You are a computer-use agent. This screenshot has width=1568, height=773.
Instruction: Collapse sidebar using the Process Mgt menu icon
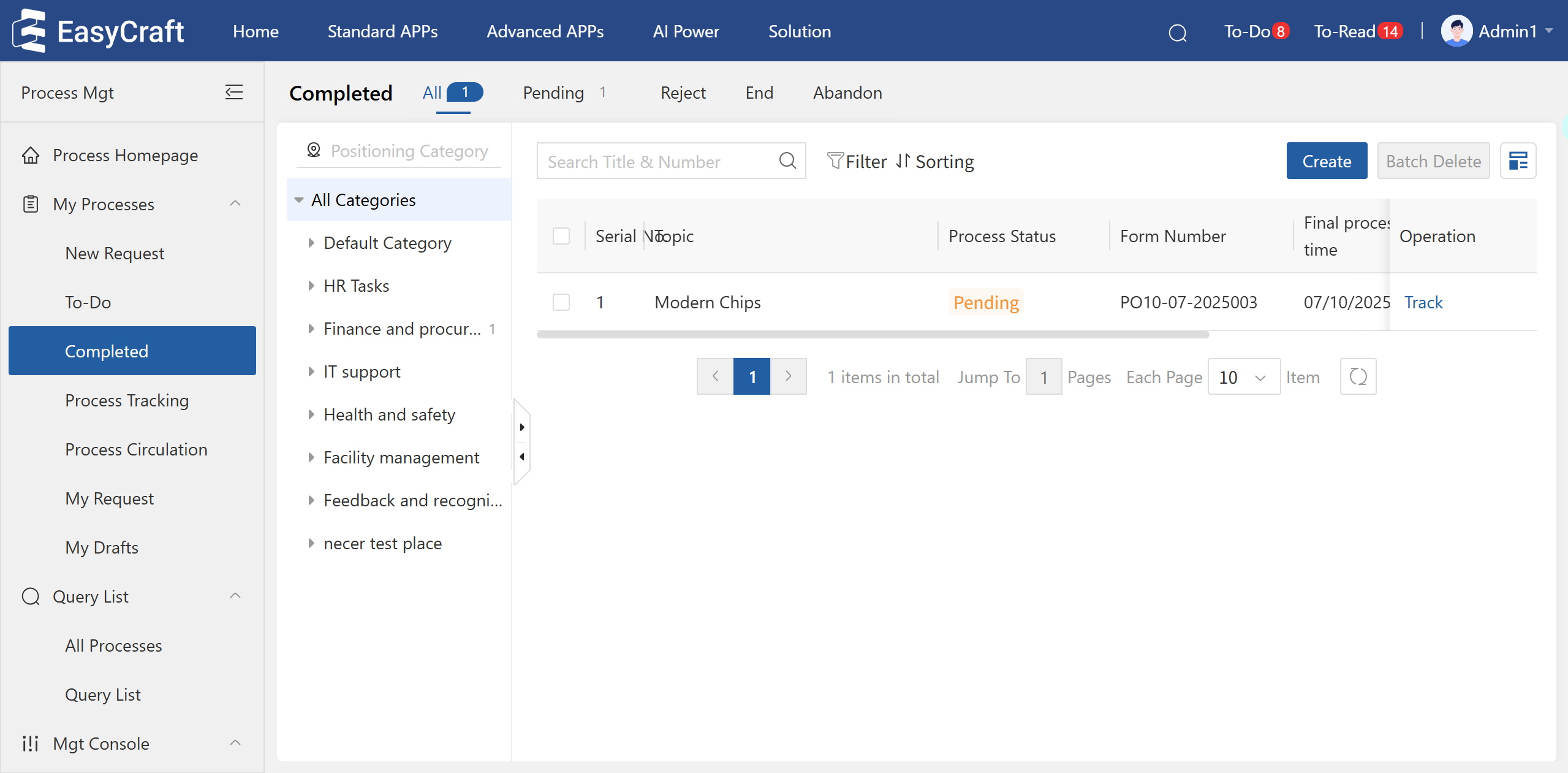click(x=234, y=93)
